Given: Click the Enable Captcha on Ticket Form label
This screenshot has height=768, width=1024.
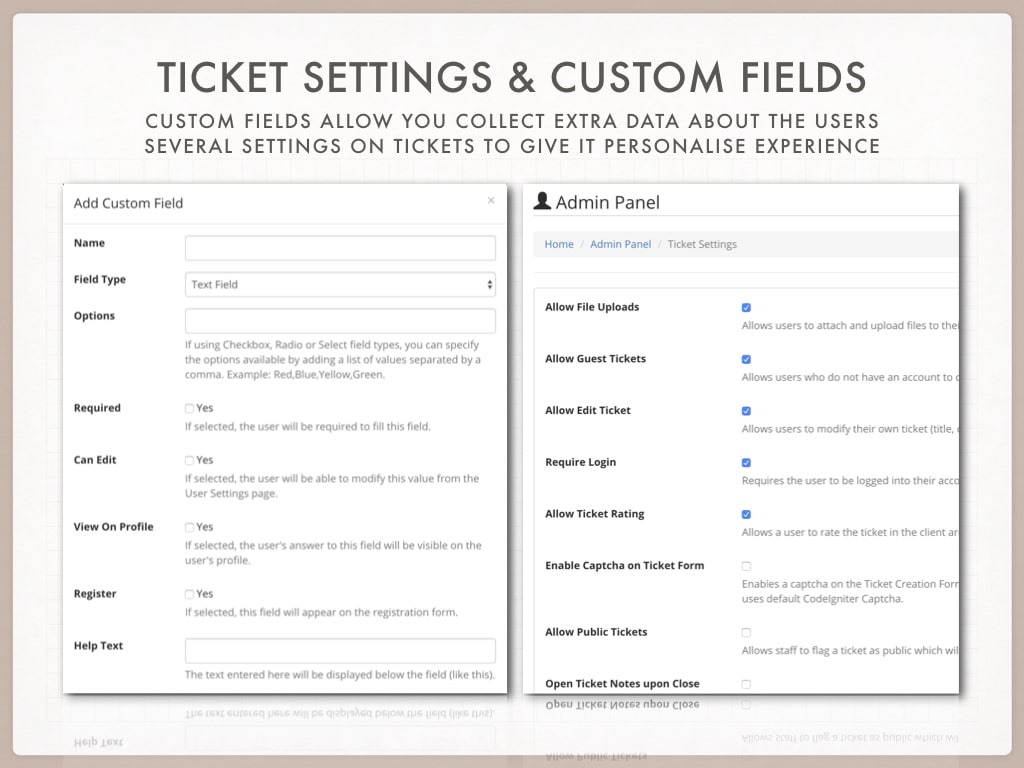Looking at the screenshot, I should pos(625,566).
